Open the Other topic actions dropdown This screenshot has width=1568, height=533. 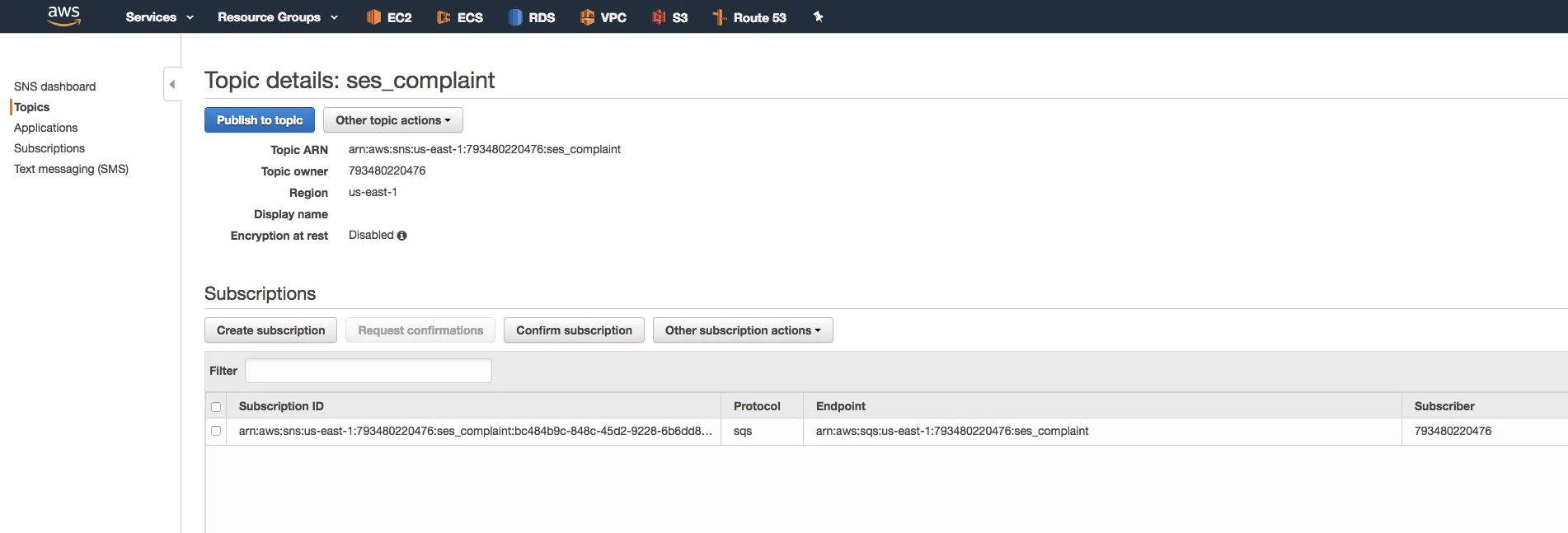pos(392,120)
